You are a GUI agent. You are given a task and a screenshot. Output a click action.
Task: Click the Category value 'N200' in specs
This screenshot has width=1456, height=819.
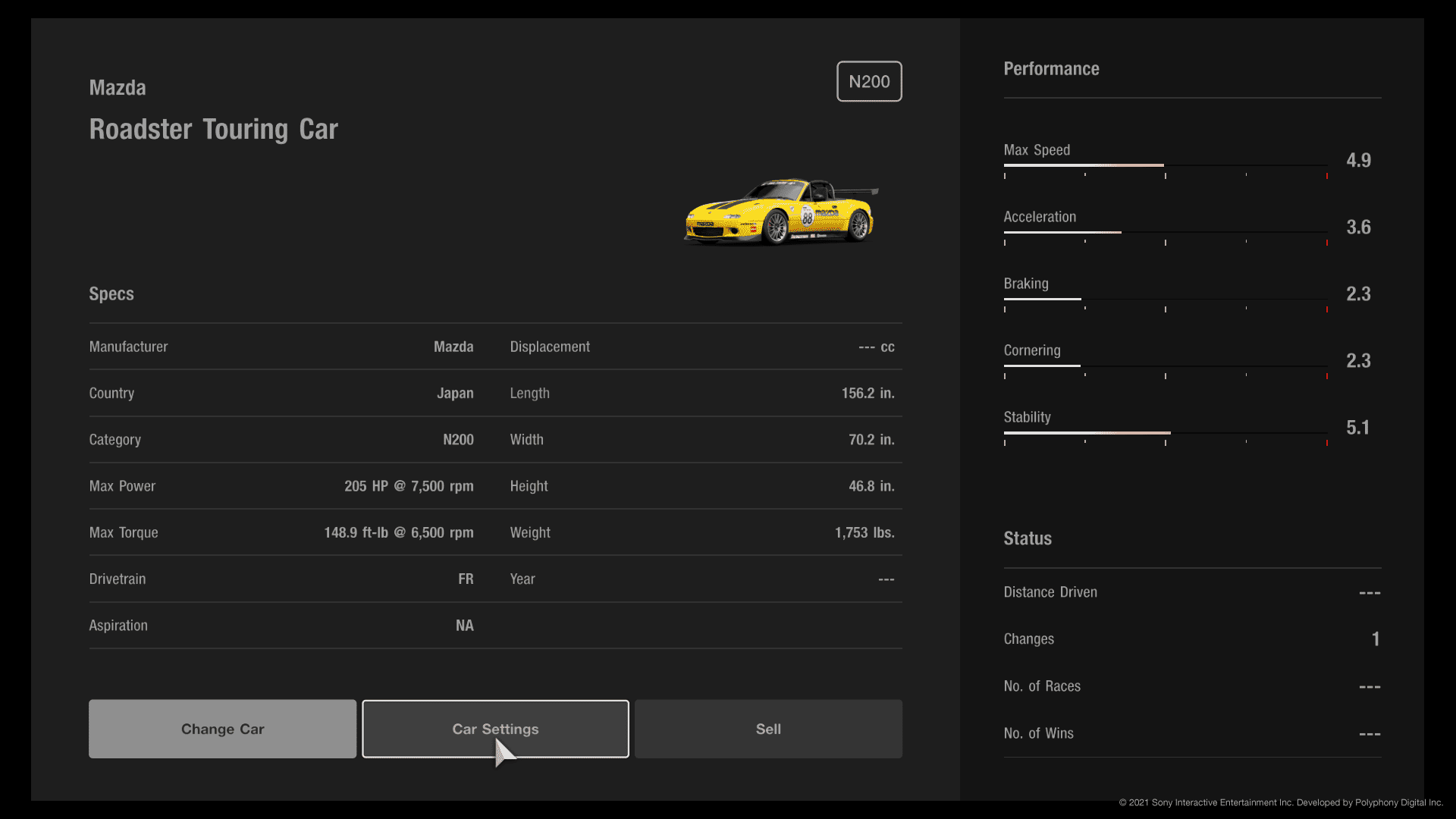coord(458,440)
